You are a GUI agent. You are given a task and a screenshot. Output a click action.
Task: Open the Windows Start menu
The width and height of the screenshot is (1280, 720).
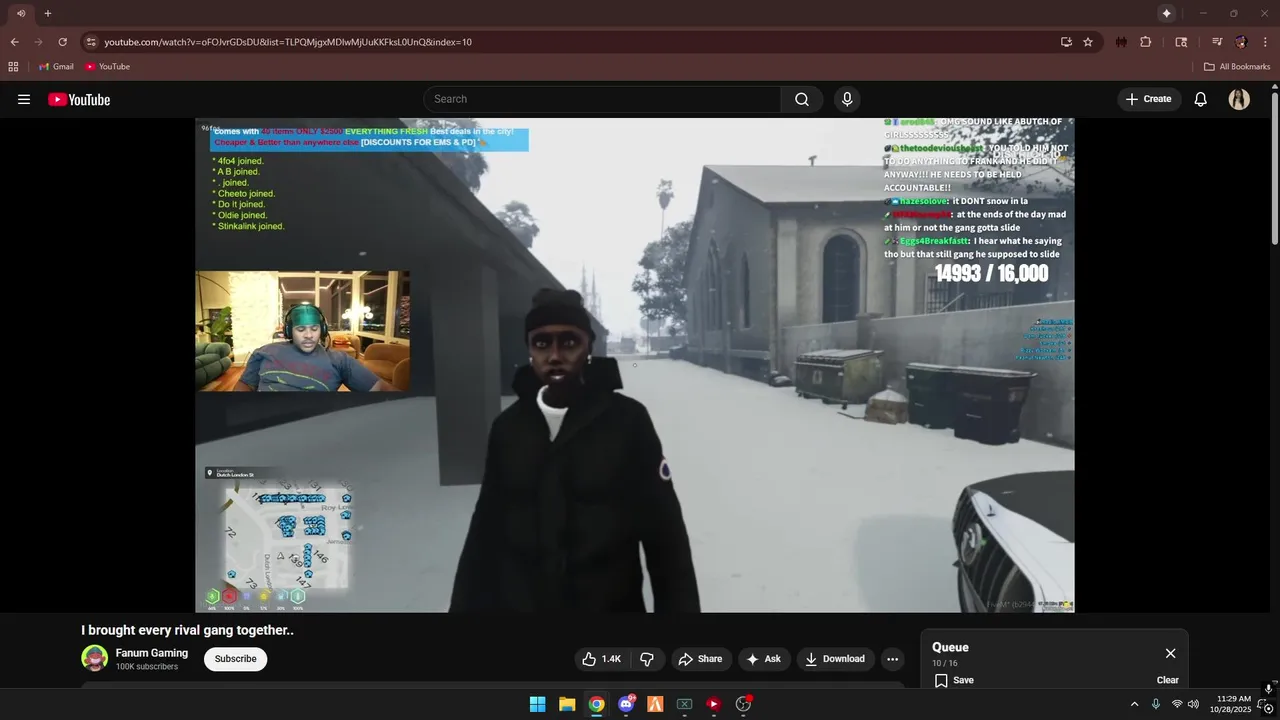[x=537, y=704]
